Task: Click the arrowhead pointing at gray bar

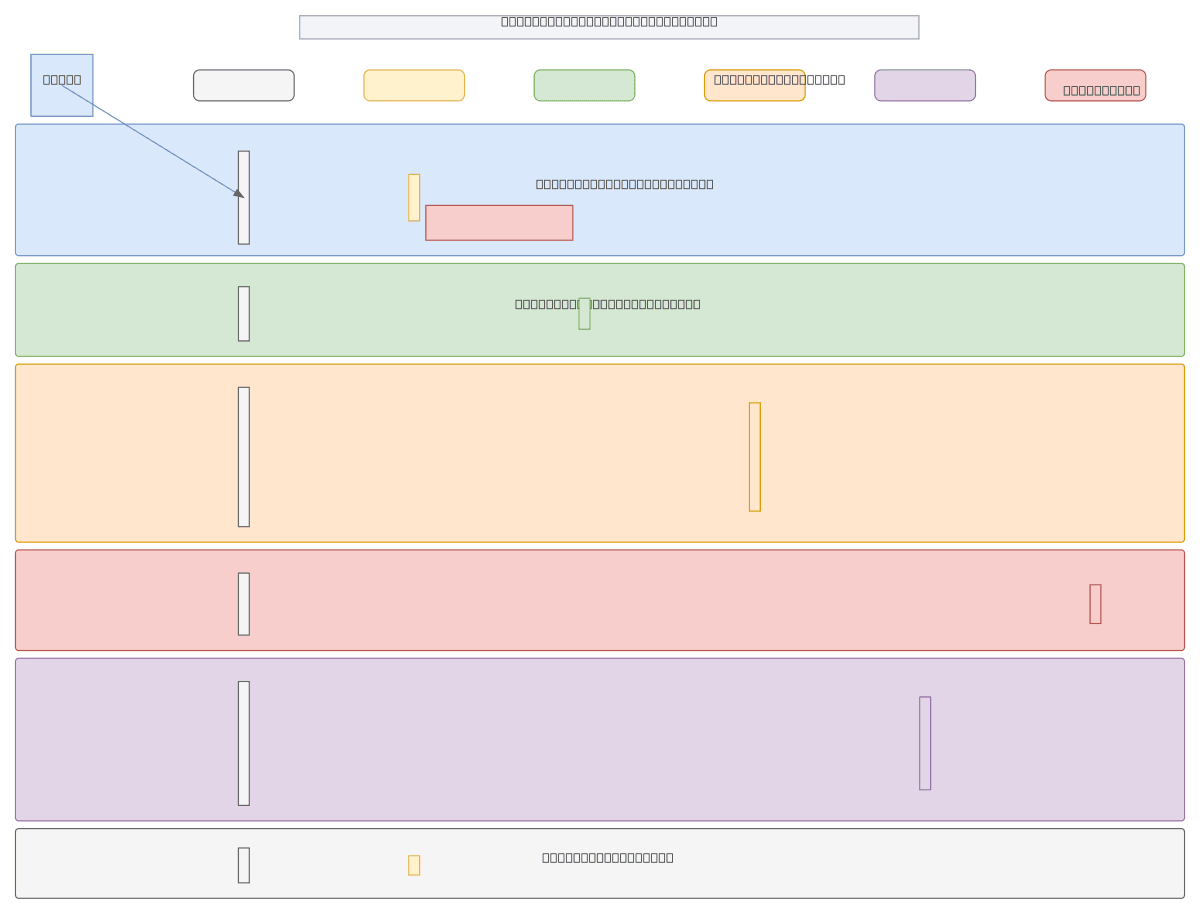Action: [x=239, y=193]
